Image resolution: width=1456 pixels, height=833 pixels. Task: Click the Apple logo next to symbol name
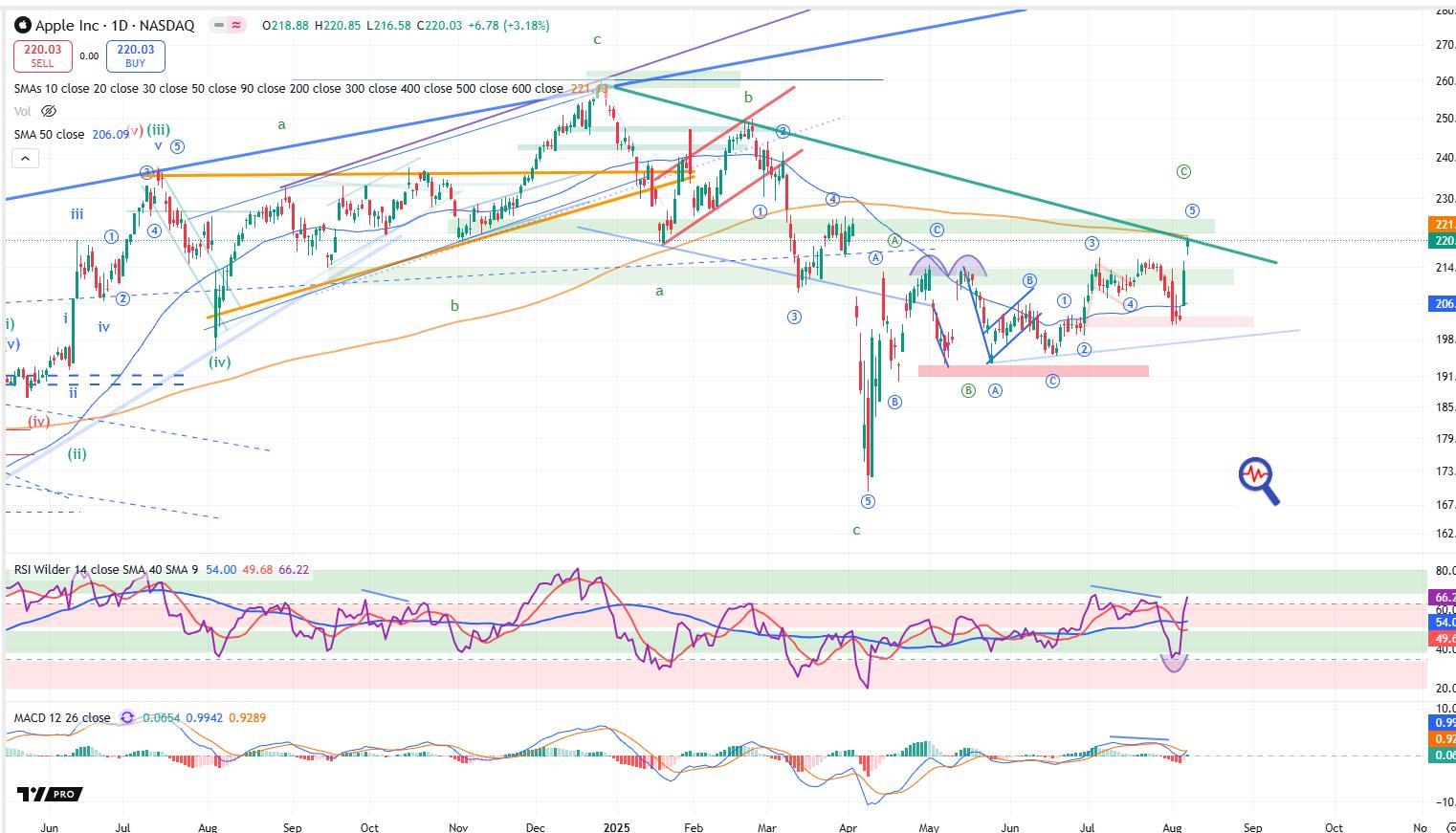(23, 25)
